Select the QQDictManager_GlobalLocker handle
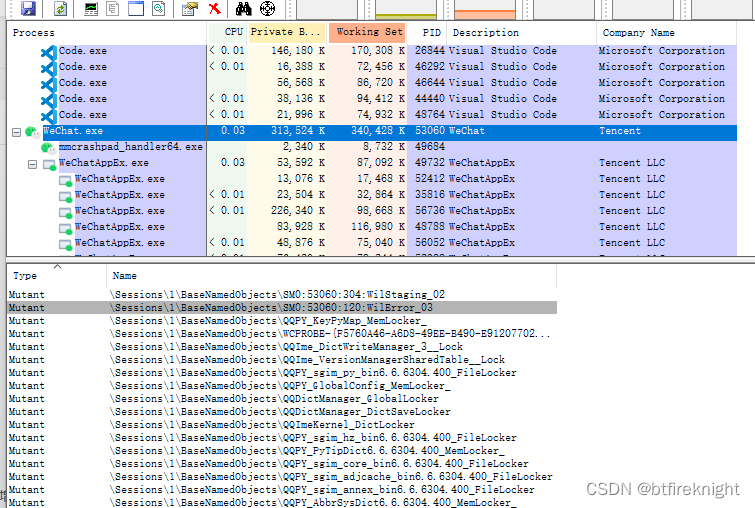The image size is (755, 508). (x=282, y=399)
